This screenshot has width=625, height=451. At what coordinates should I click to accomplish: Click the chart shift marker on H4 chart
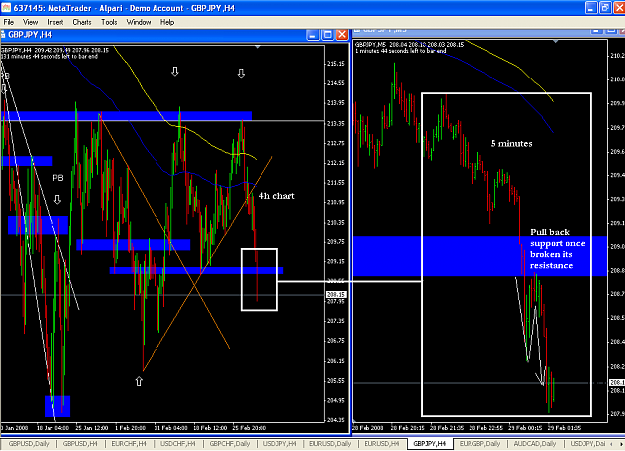257,47
